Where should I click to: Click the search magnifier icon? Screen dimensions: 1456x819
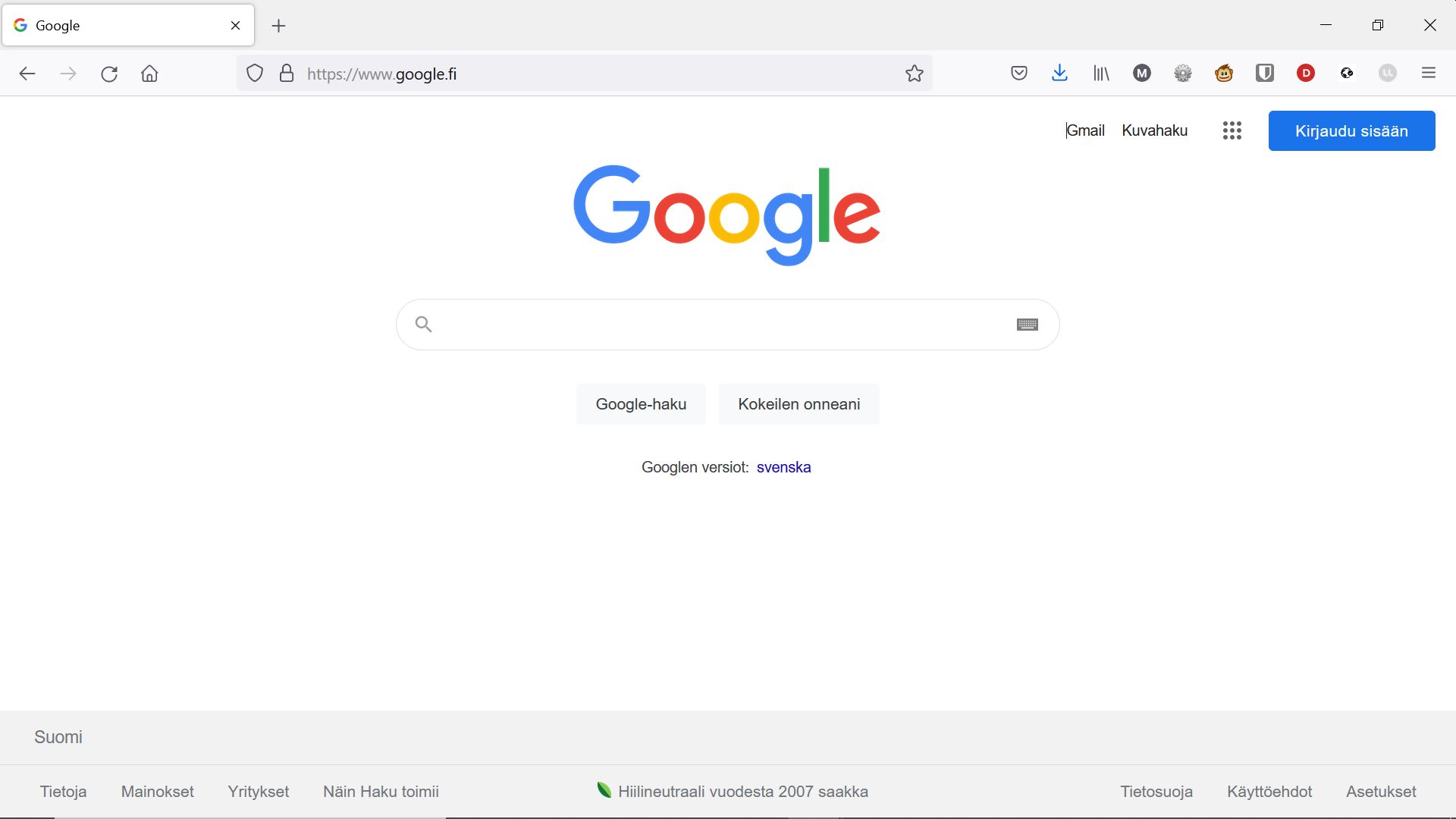click(x=424, y=325)
